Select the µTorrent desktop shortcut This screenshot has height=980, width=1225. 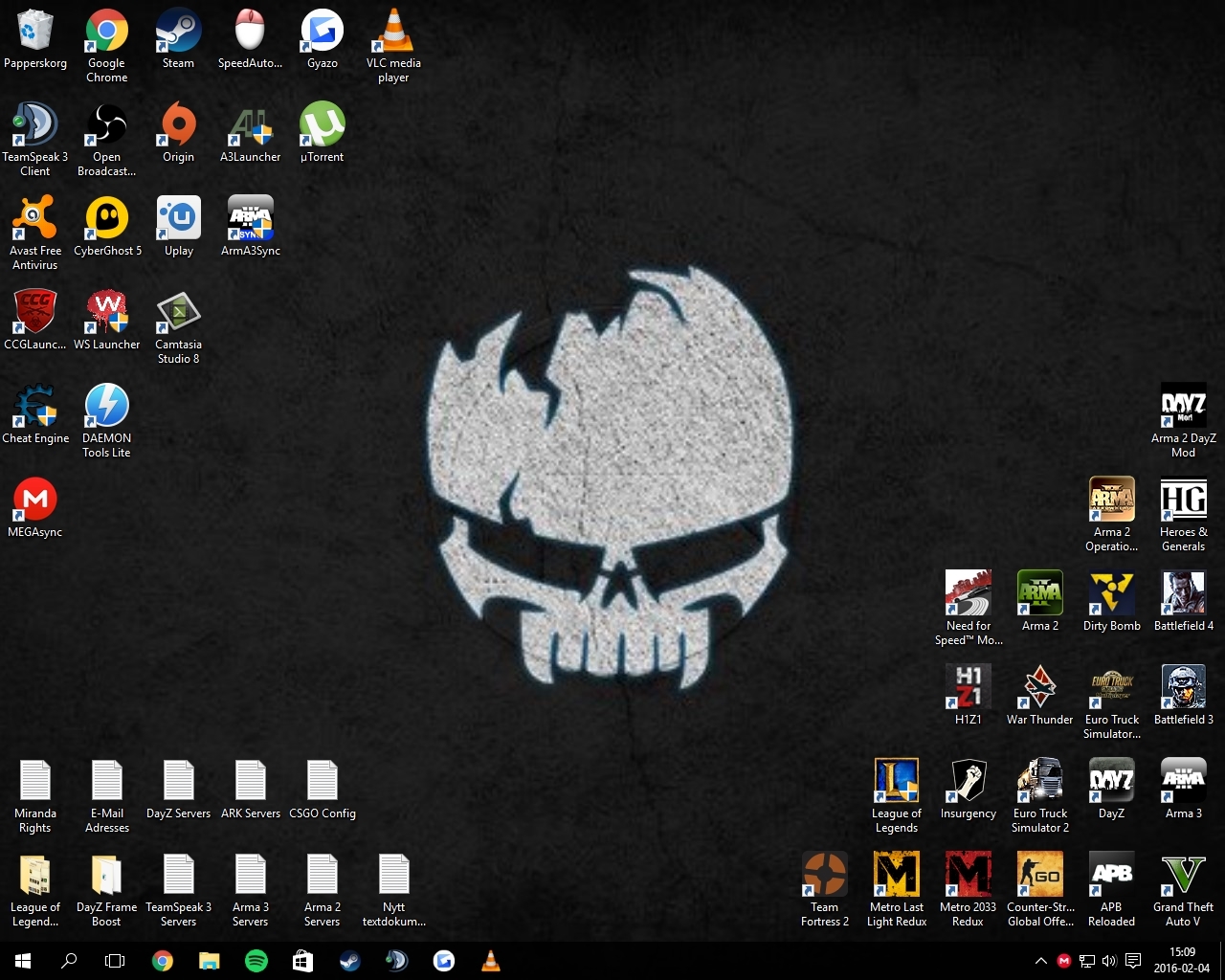pyautogui.click(x=323, y=133)
